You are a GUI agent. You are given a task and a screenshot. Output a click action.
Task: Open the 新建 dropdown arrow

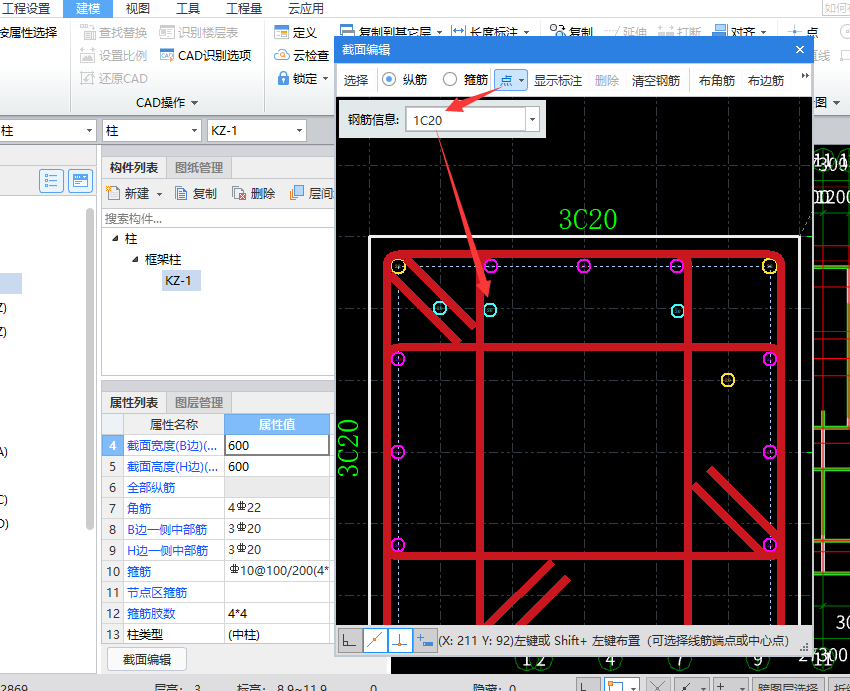(159, 194)
